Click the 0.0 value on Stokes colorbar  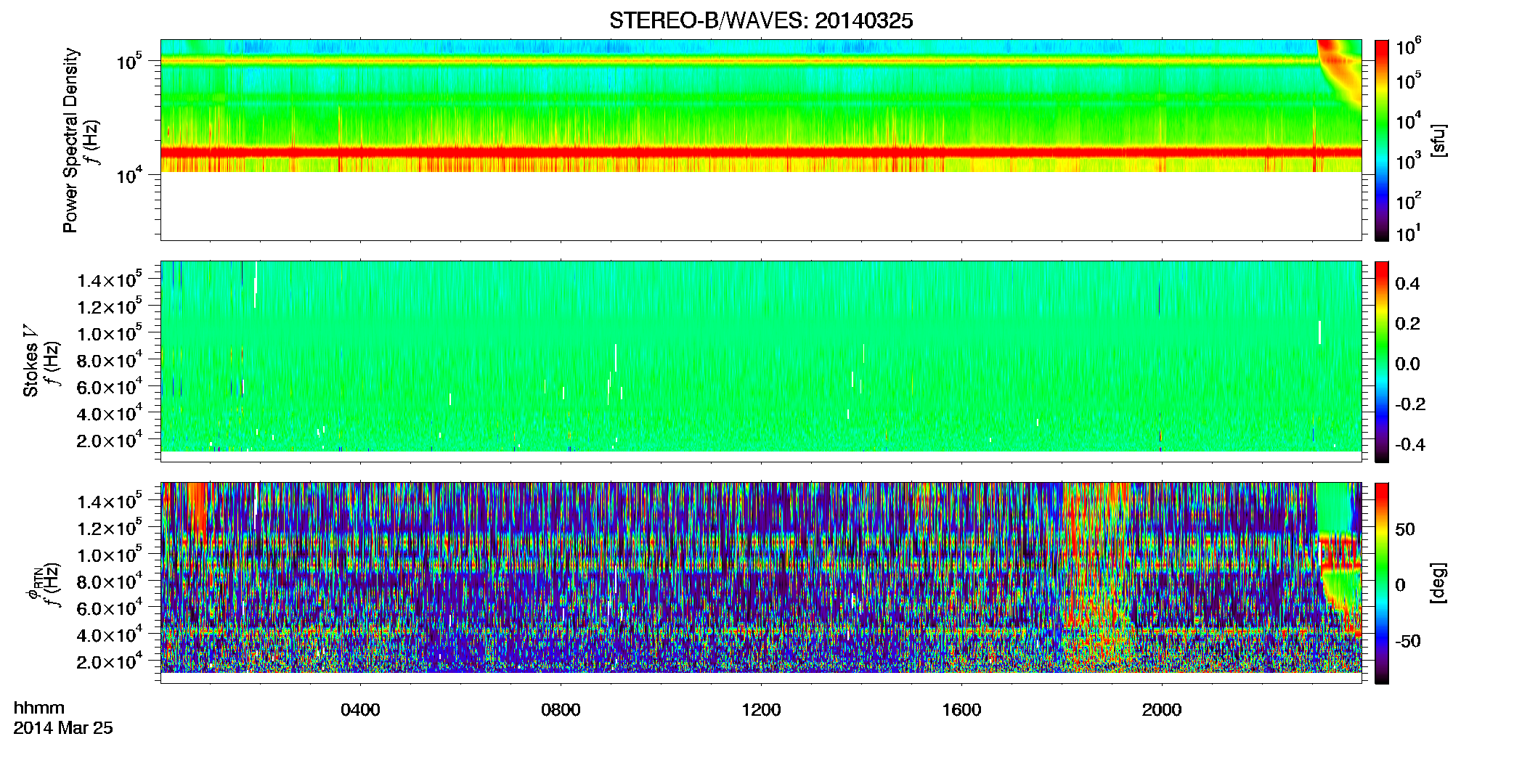pos(1407,364)
